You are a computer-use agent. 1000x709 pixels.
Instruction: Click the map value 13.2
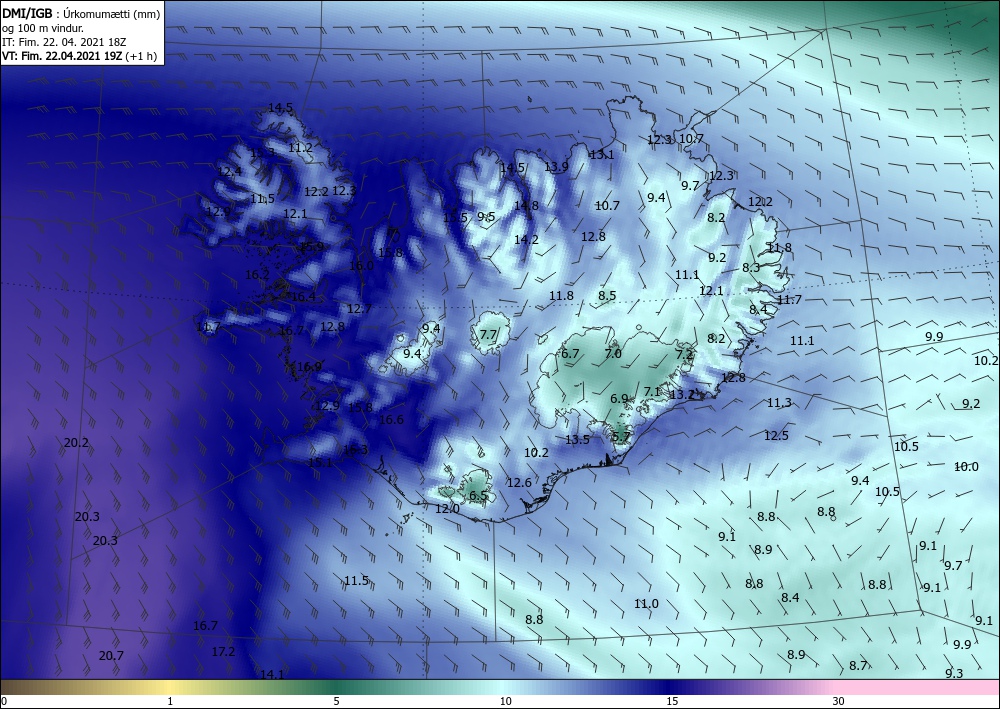681,395
